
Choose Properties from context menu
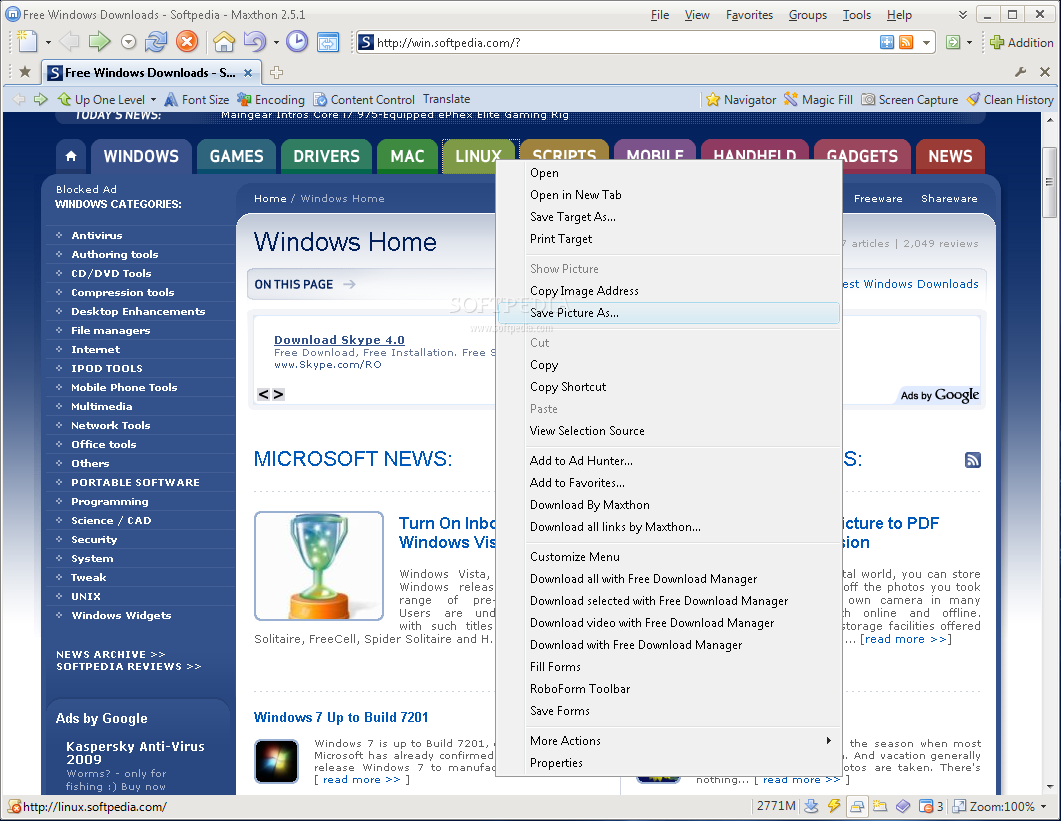(x=669, y=763)
